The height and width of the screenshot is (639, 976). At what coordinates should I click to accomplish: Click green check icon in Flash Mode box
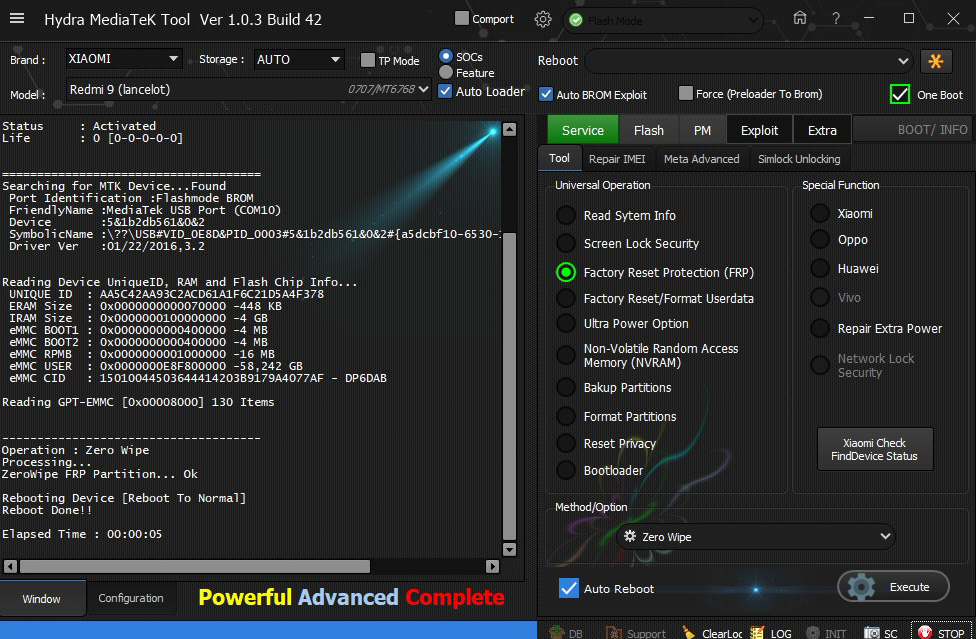(576, 21)
